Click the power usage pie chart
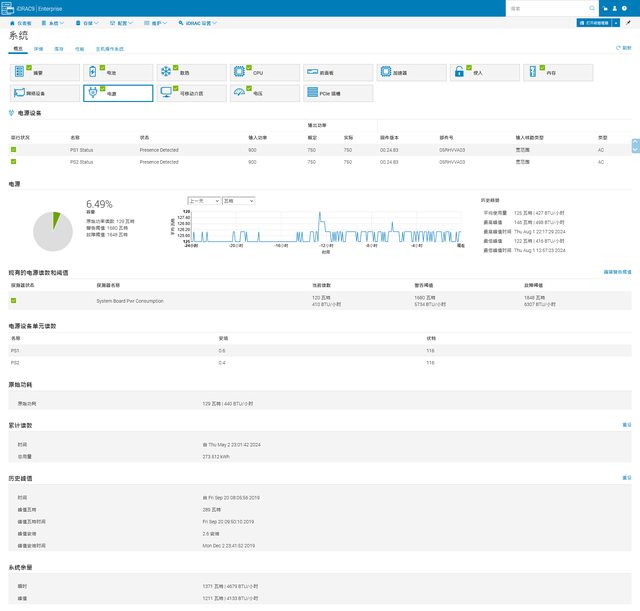Screen dimensions: 640x611 click(54, 229)
